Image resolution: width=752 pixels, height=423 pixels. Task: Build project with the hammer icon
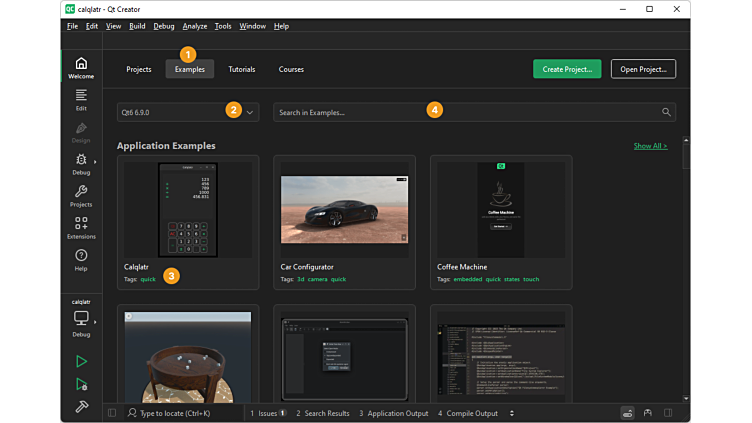pos(81,407)
